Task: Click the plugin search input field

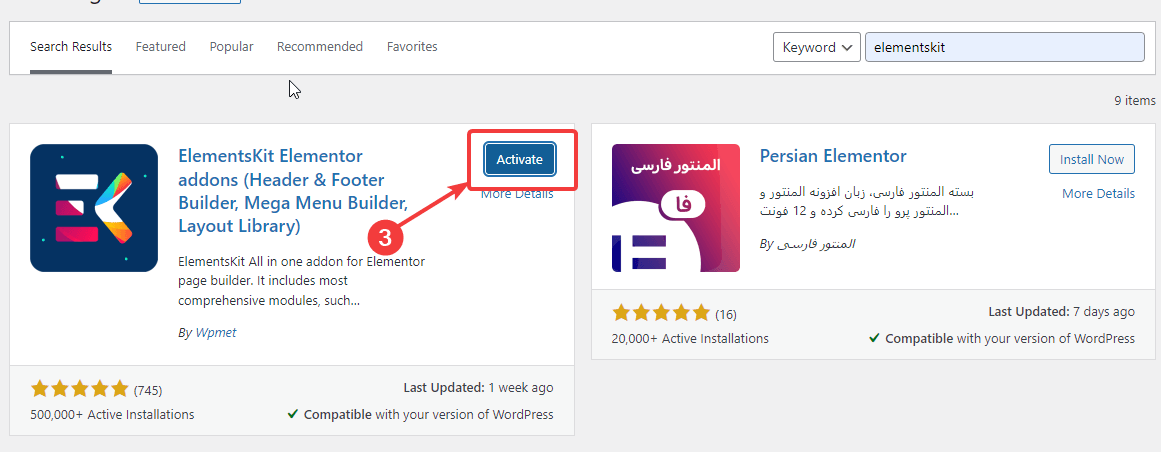Action: click(1003, 47)
